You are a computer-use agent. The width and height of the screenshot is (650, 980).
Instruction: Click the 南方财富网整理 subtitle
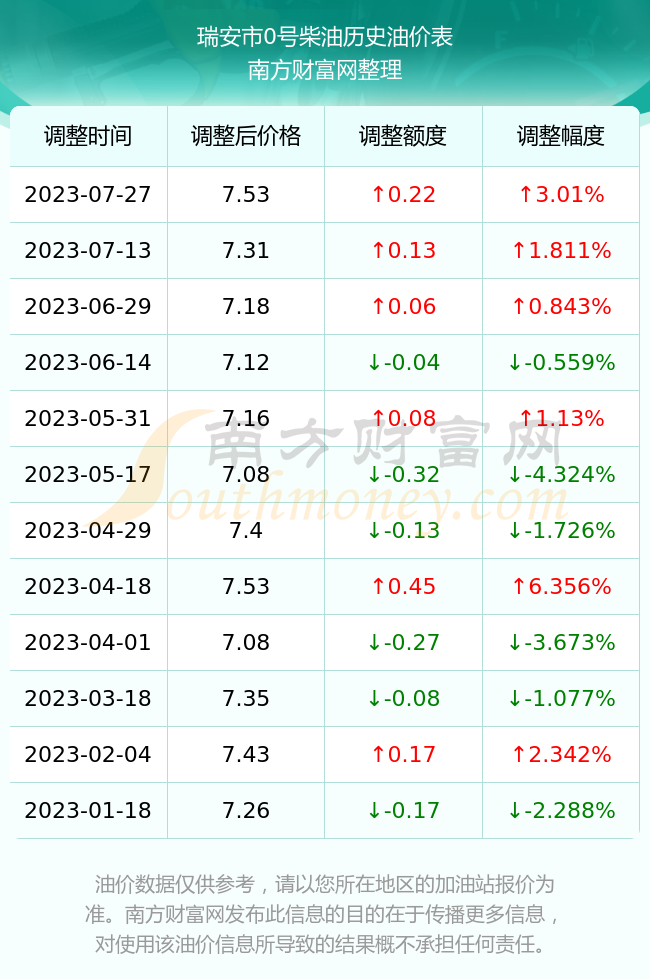click(325, 69)
